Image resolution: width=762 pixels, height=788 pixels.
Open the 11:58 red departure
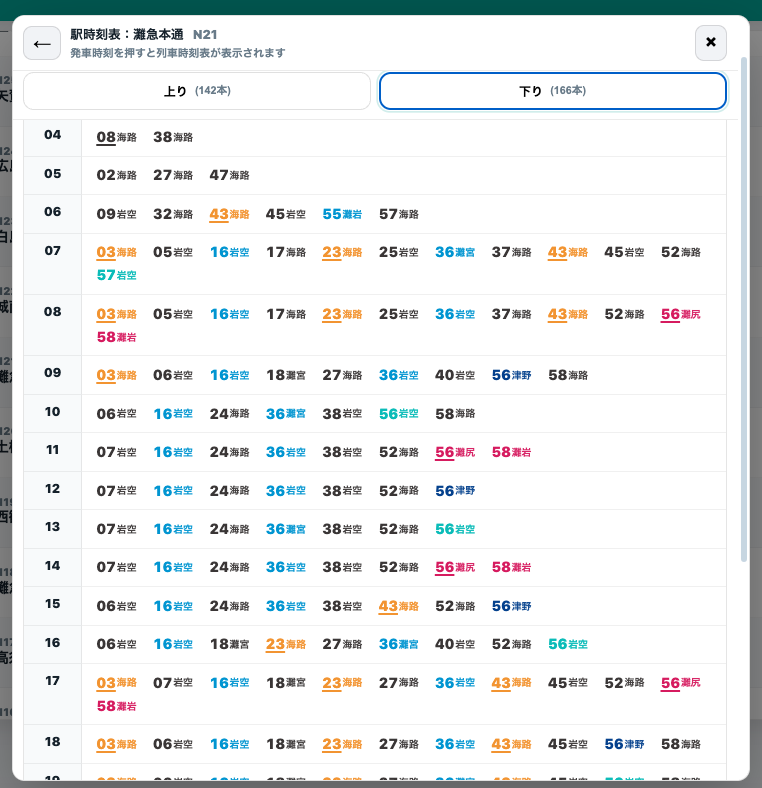(x=511, y=452)
